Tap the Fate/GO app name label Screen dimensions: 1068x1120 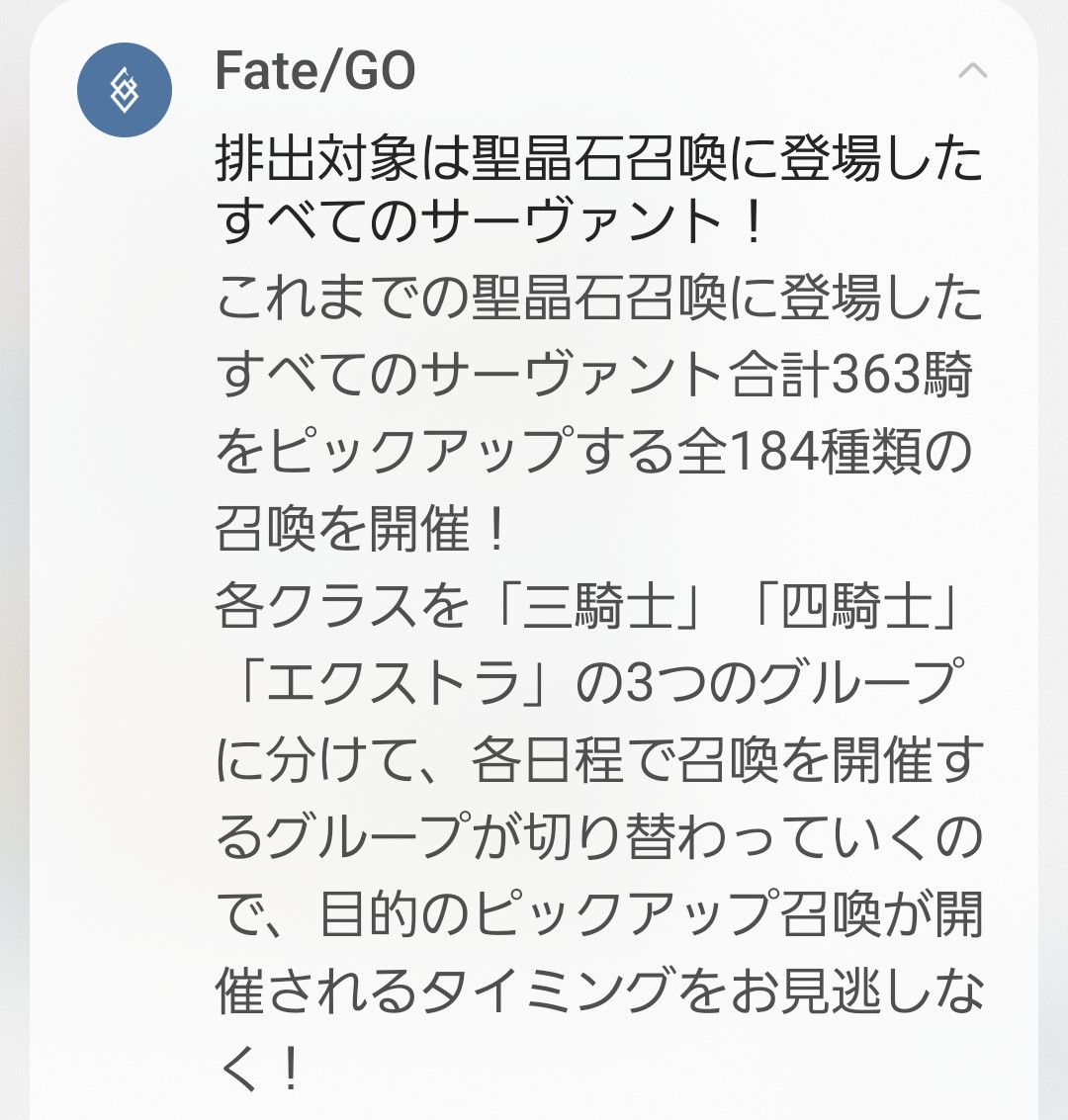click(315, 71)
